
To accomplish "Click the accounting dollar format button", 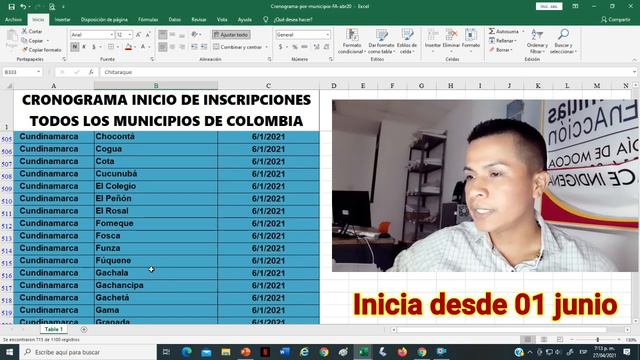I will coord(281,47).
